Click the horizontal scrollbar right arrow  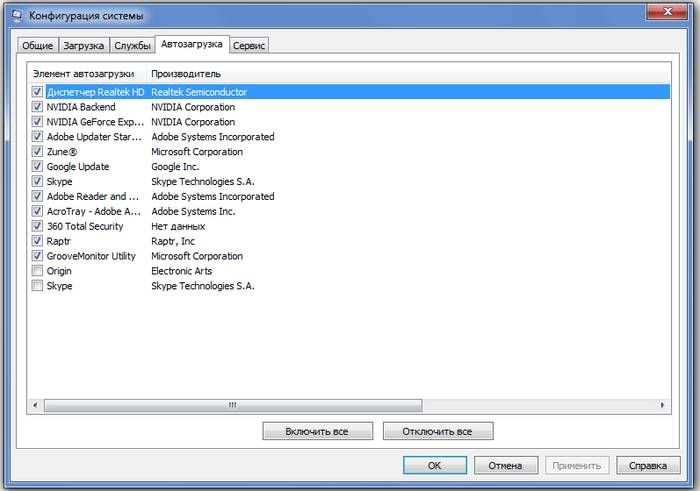pos(663,405)
